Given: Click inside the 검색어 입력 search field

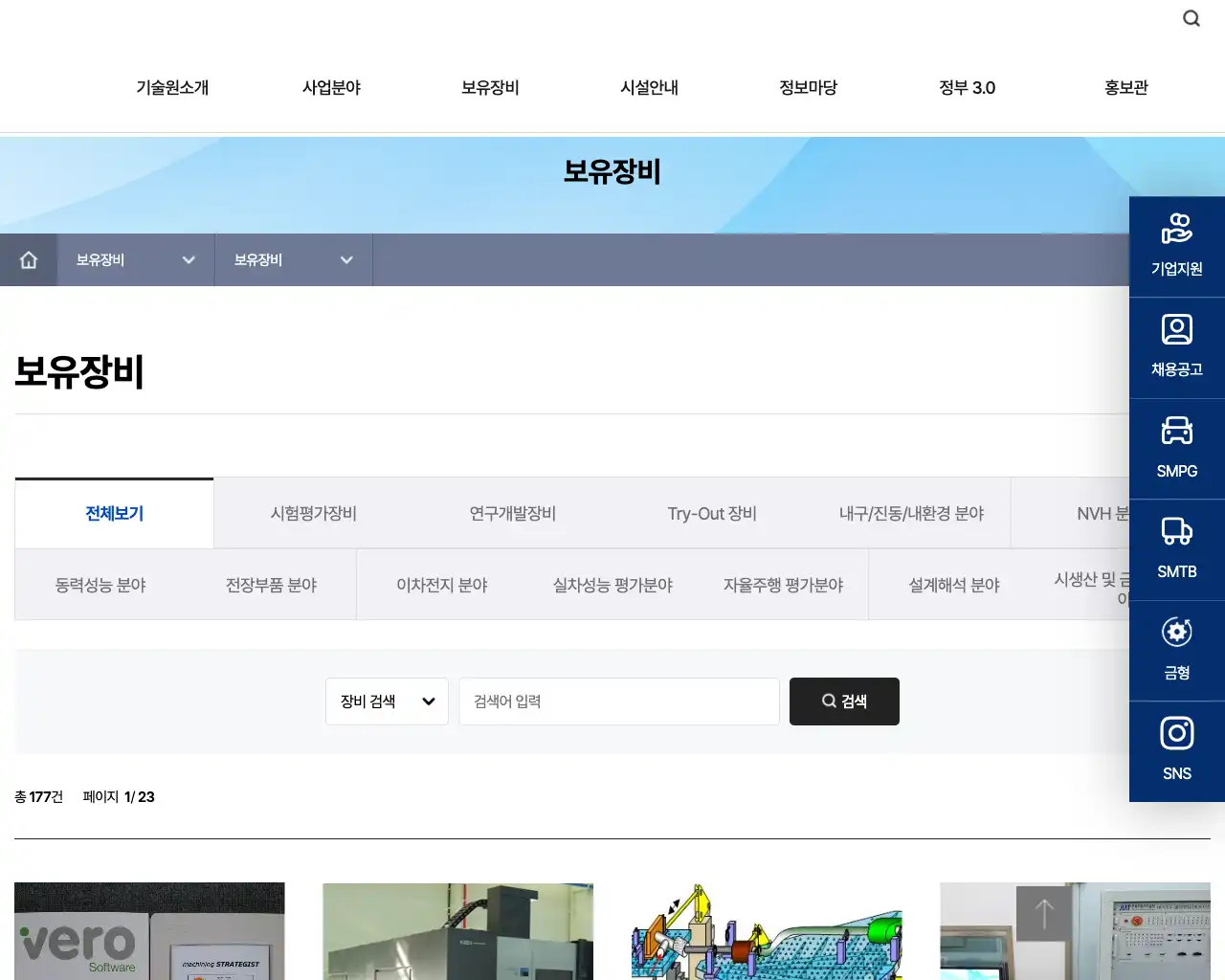Looking at the screenshot, I should pyautogui.click(x=618, y=701).
